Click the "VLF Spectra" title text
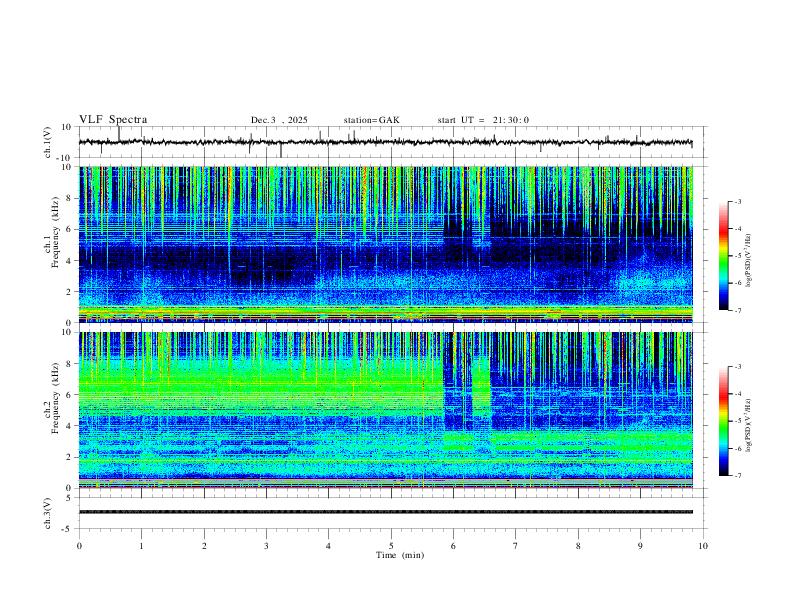Screen dimensions: 792x612 (x=113, y=120)
